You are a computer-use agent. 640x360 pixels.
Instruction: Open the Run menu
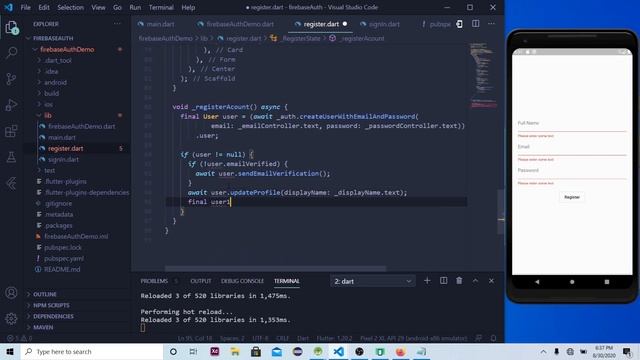(x=135, y=7)
